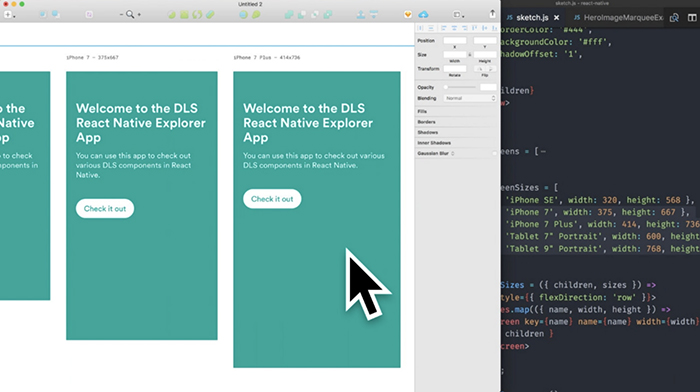Click Check it out on iPhone 7 artboard

[x=105, y=209]
